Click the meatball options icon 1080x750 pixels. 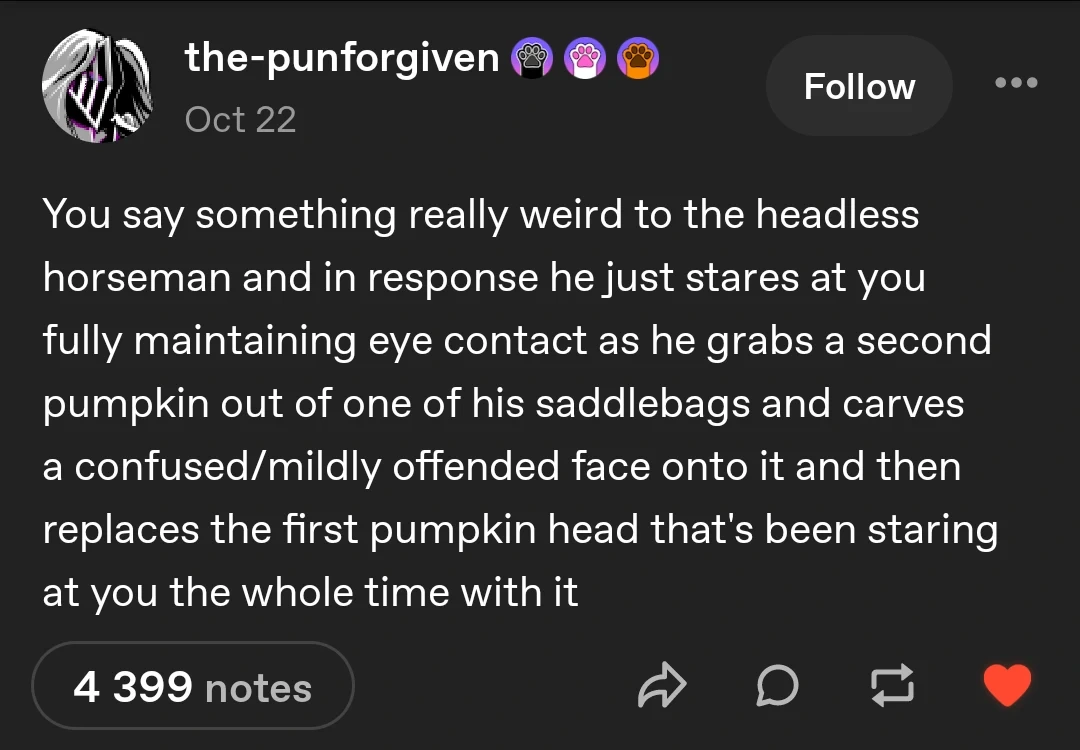(x=1016, y=84)
